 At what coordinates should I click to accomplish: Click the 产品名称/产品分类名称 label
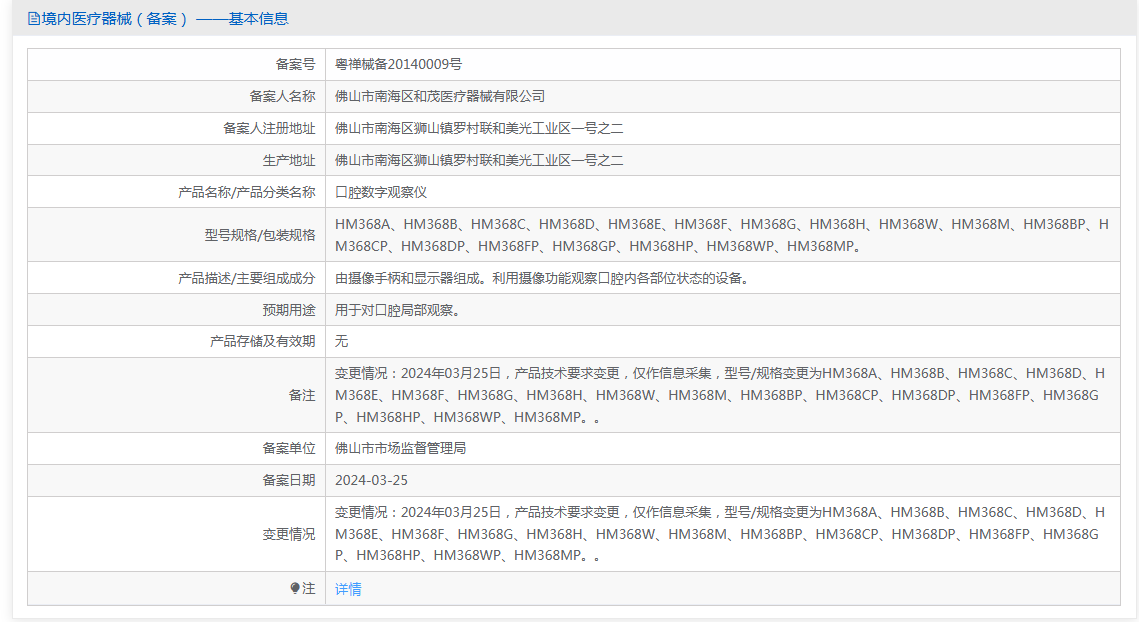[247, 193]
